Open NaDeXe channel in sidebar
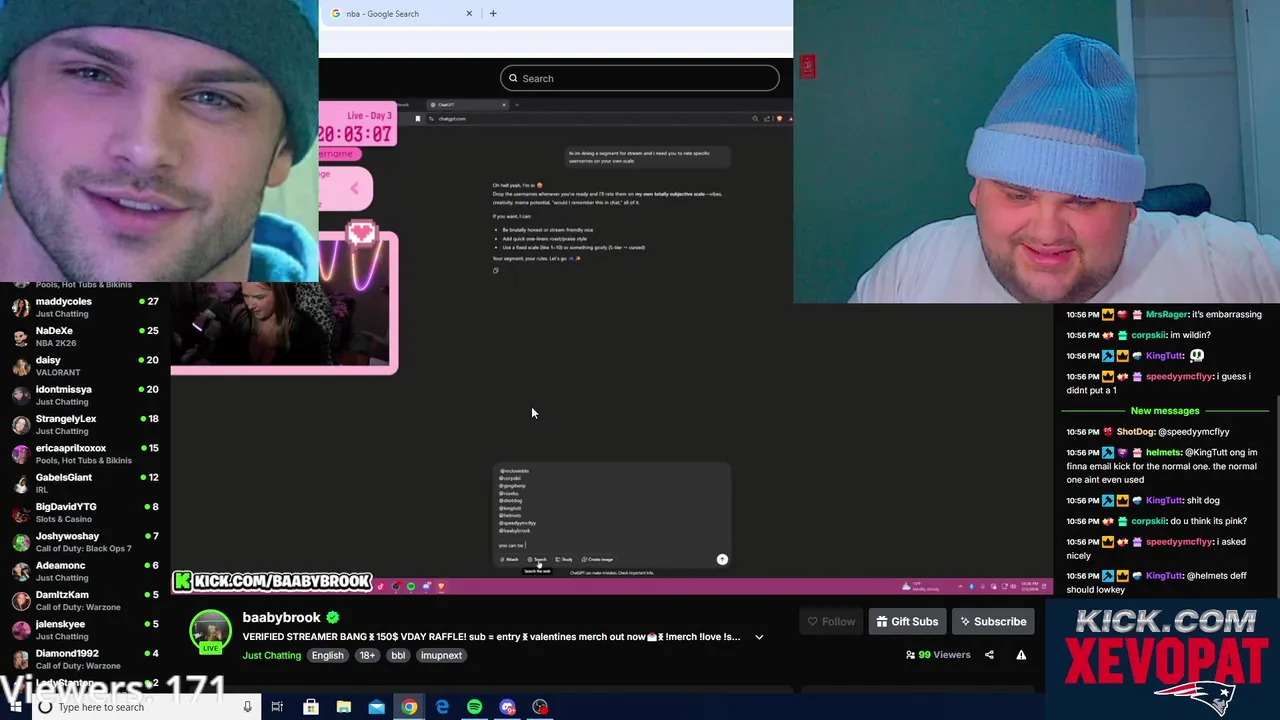This screenshot has width=1280, height=720. pyautogui.click(x=85, y=336)
